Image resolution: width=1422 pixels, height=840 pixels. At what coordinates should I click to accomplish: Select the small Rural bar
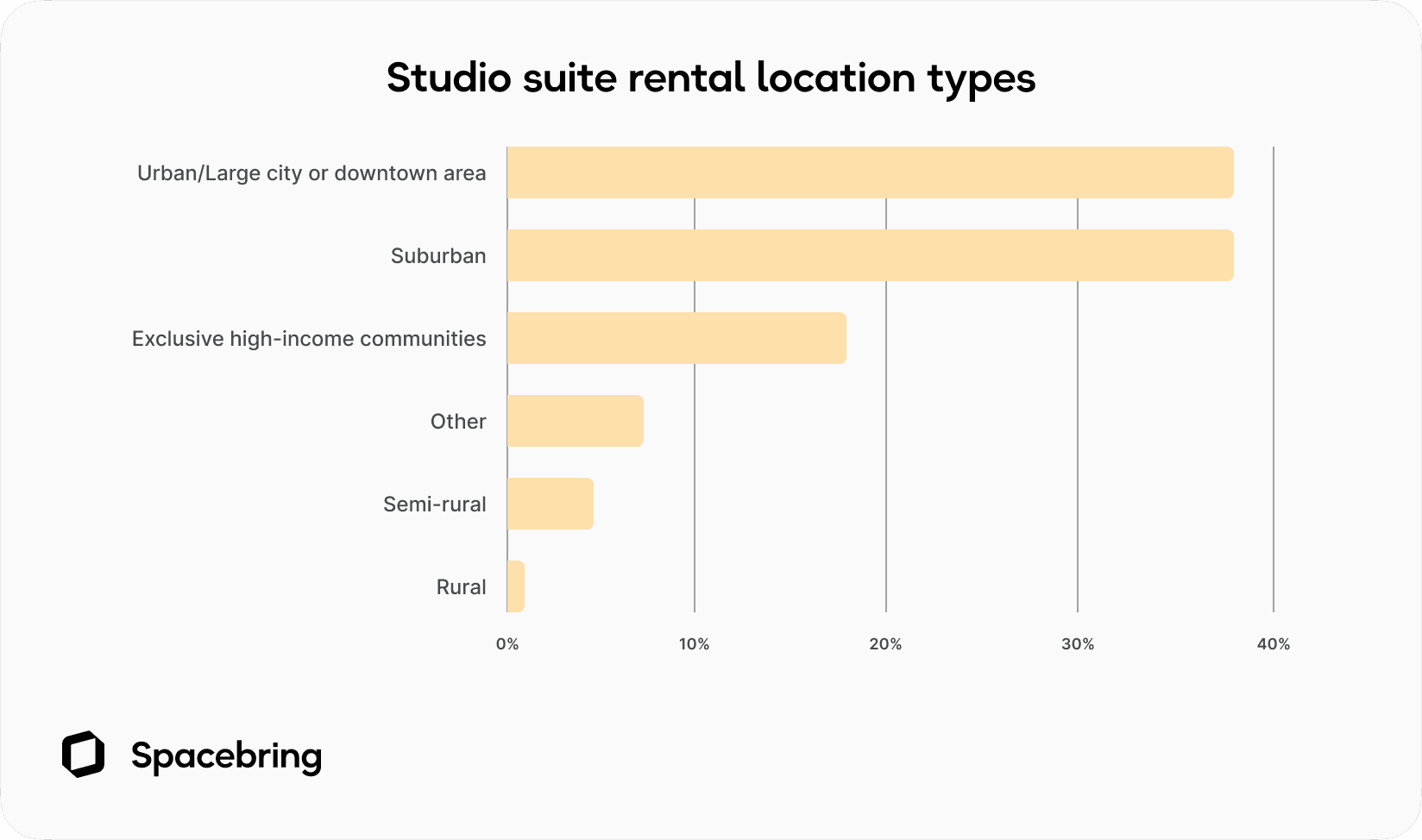pos(515,586)
